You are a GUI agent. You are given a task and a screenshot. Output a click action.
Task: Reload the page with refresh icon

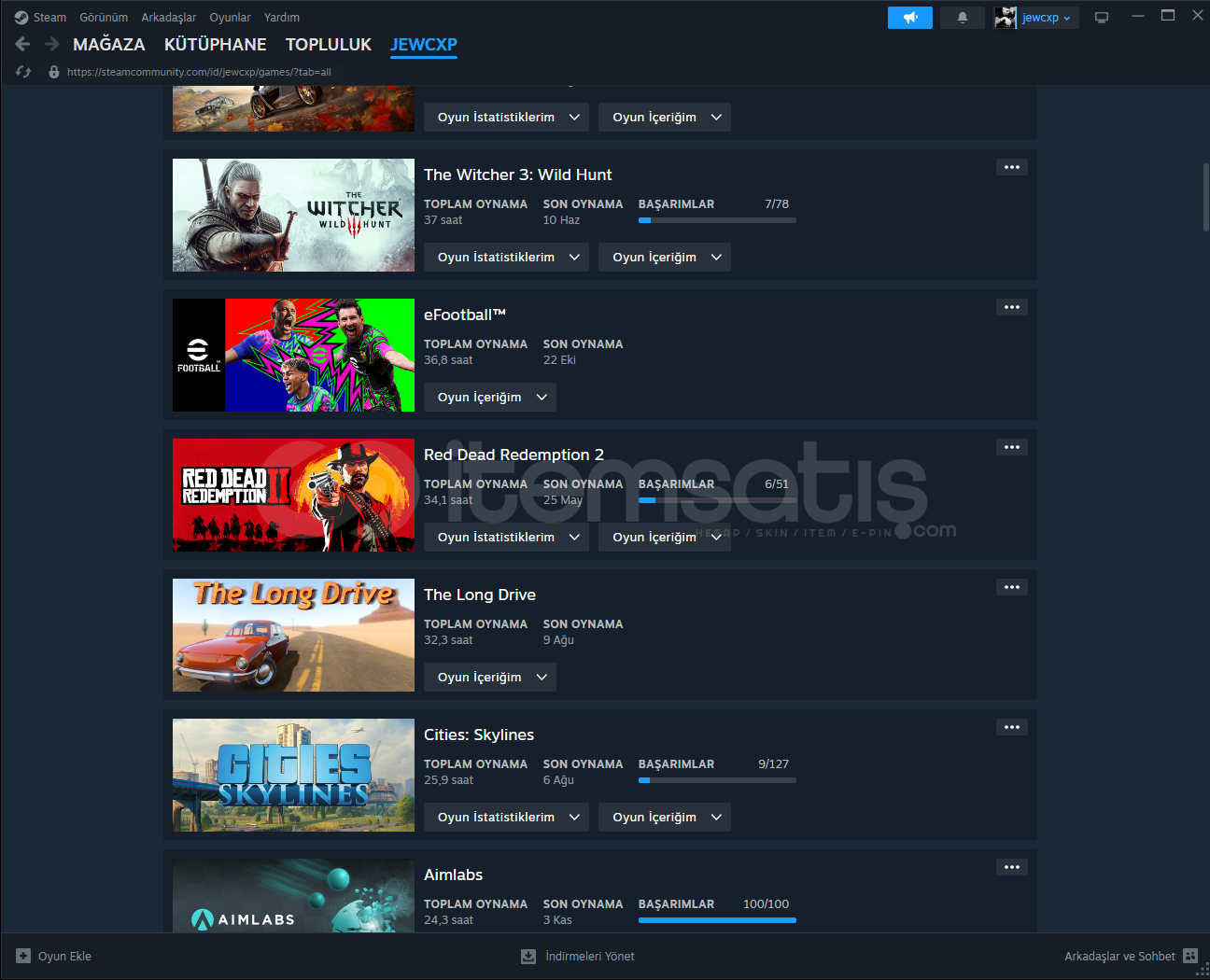(x=23, y=72)
